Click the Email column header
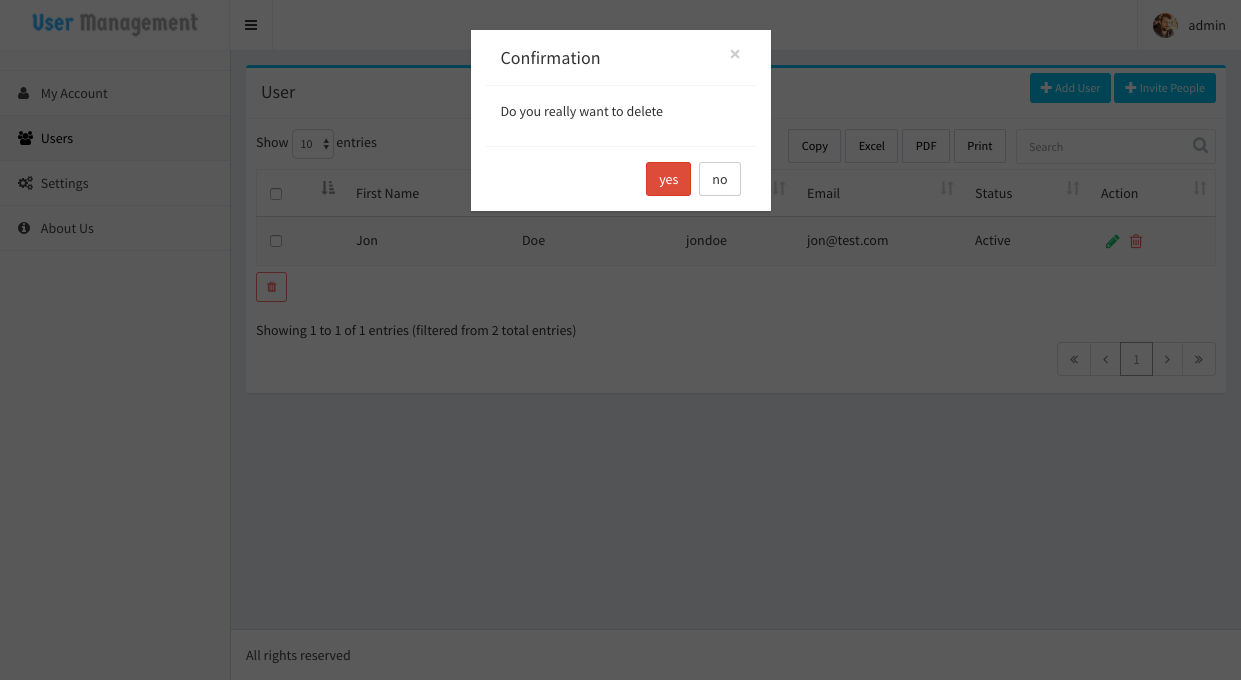1241x680 pixels. point(823,193)
